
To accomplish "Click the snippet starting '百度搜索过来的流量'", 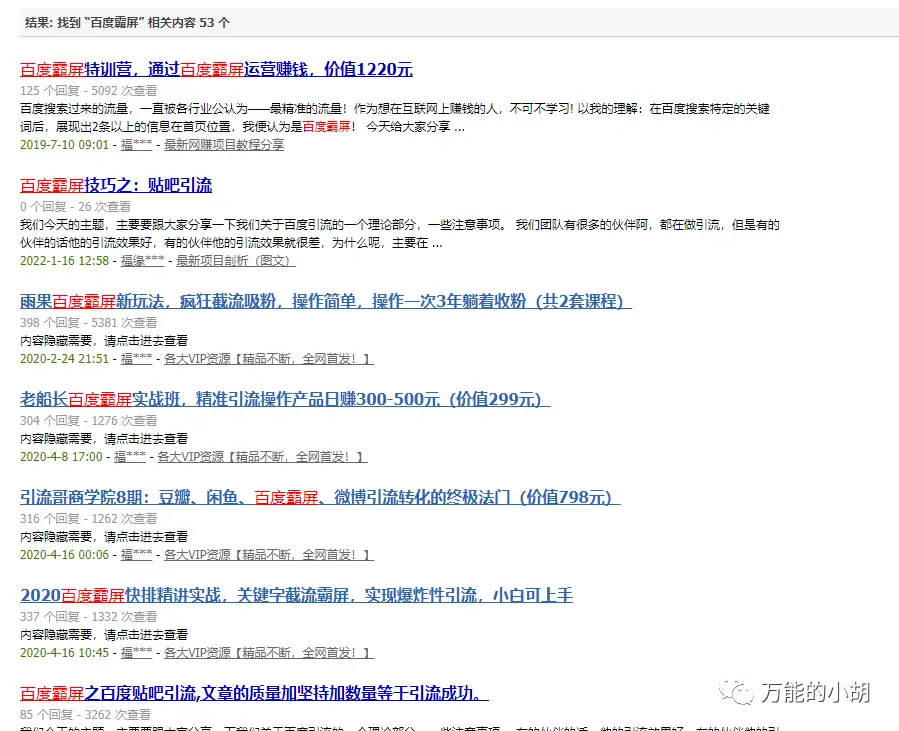I will tap(395, 118).
